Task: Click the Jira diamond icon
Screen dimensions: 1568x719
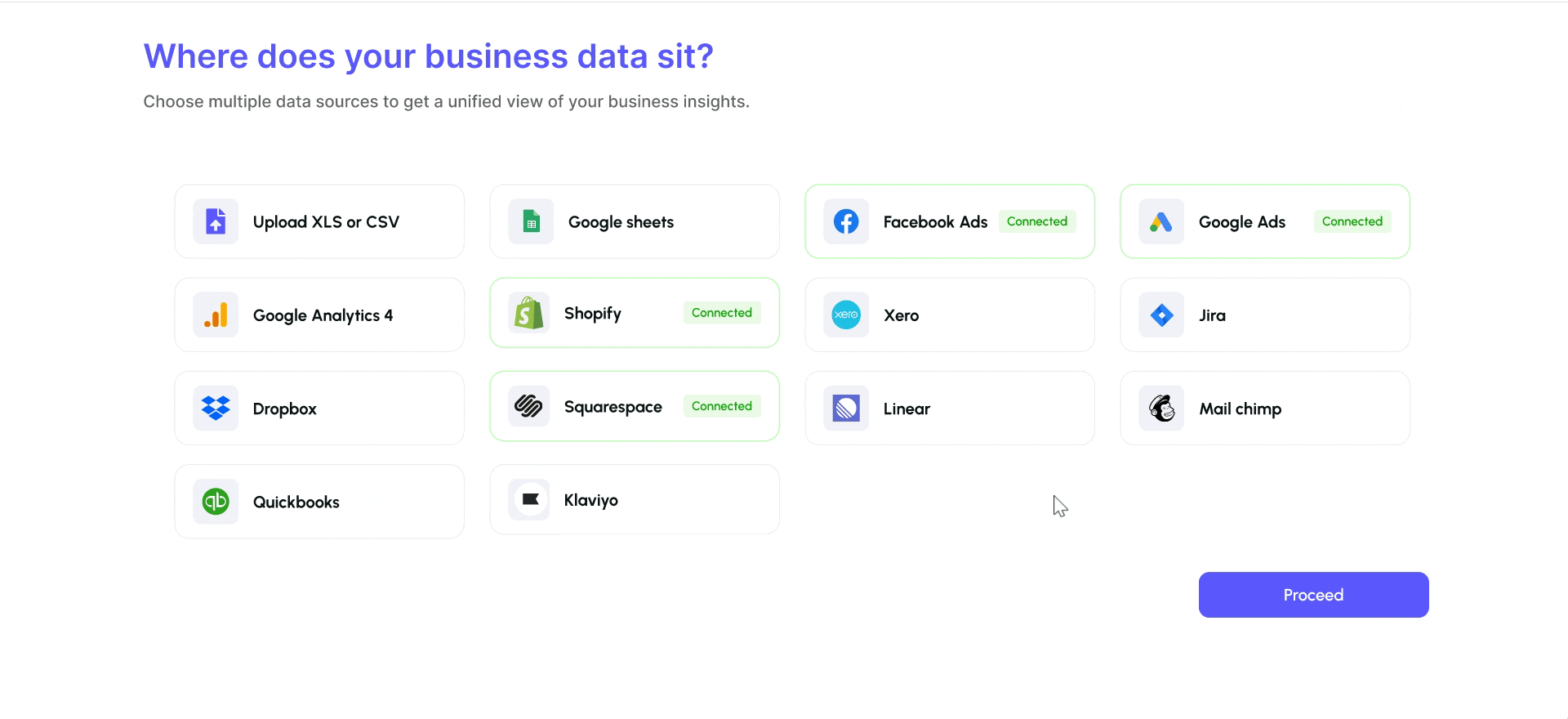Action: (1161, 315)
